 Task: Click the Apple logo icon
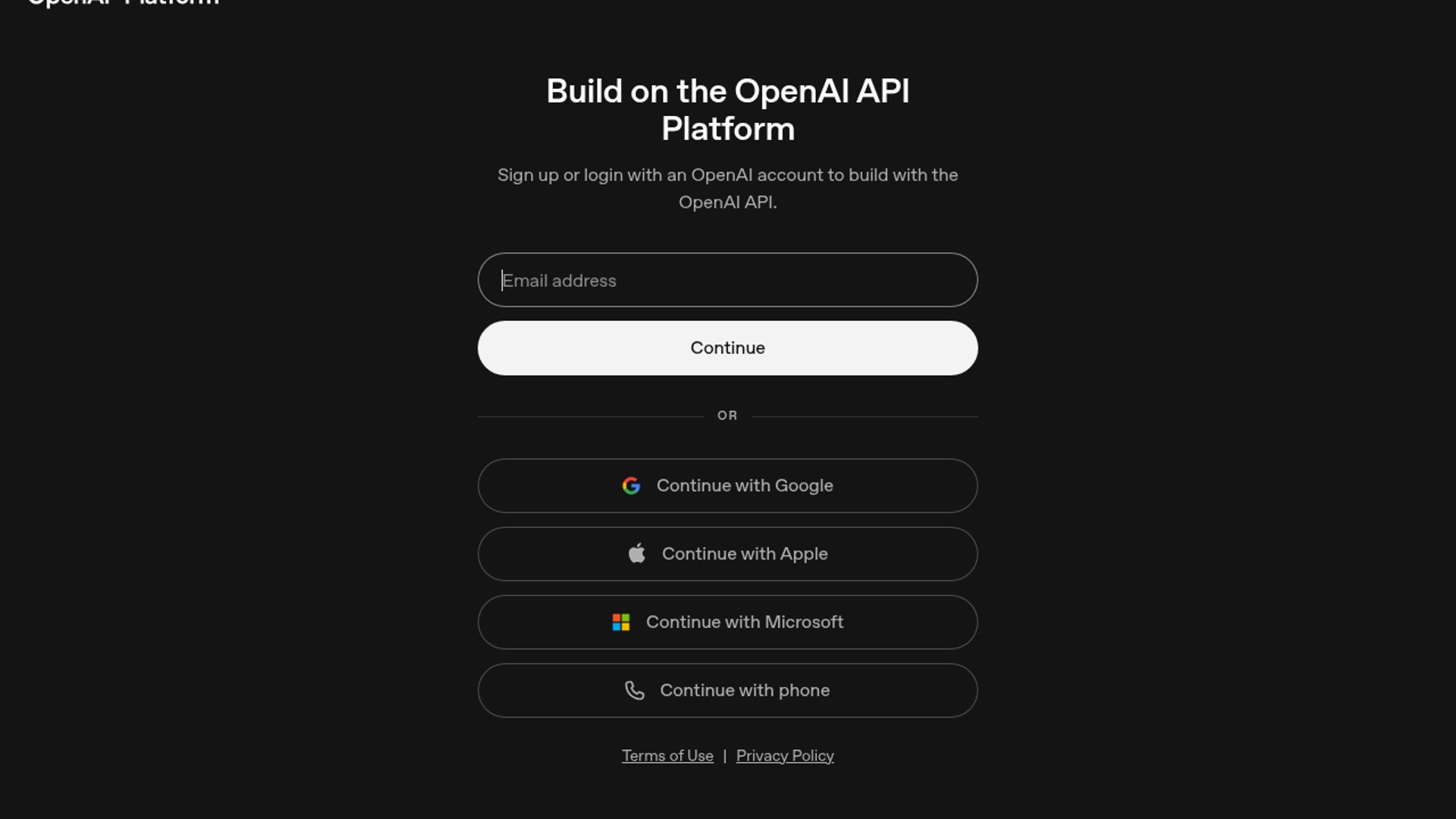tap(637, 554)
